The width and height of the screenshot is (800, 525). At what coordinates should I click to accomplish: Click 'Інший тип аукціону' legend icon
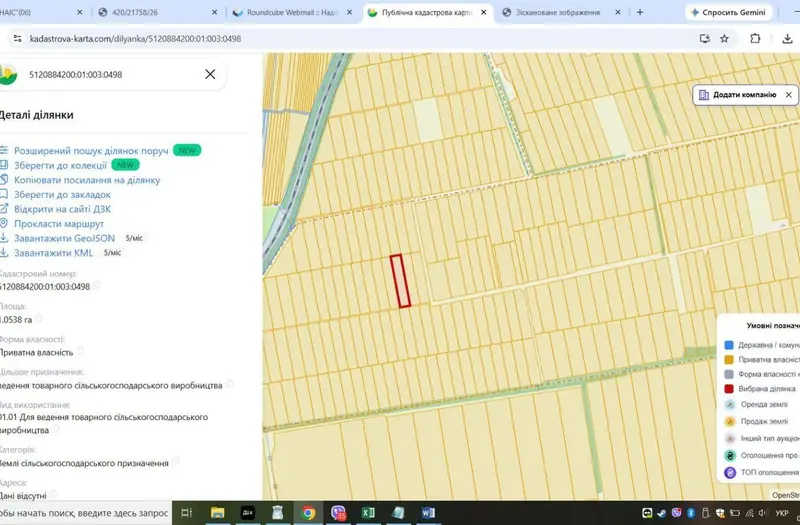730,438
